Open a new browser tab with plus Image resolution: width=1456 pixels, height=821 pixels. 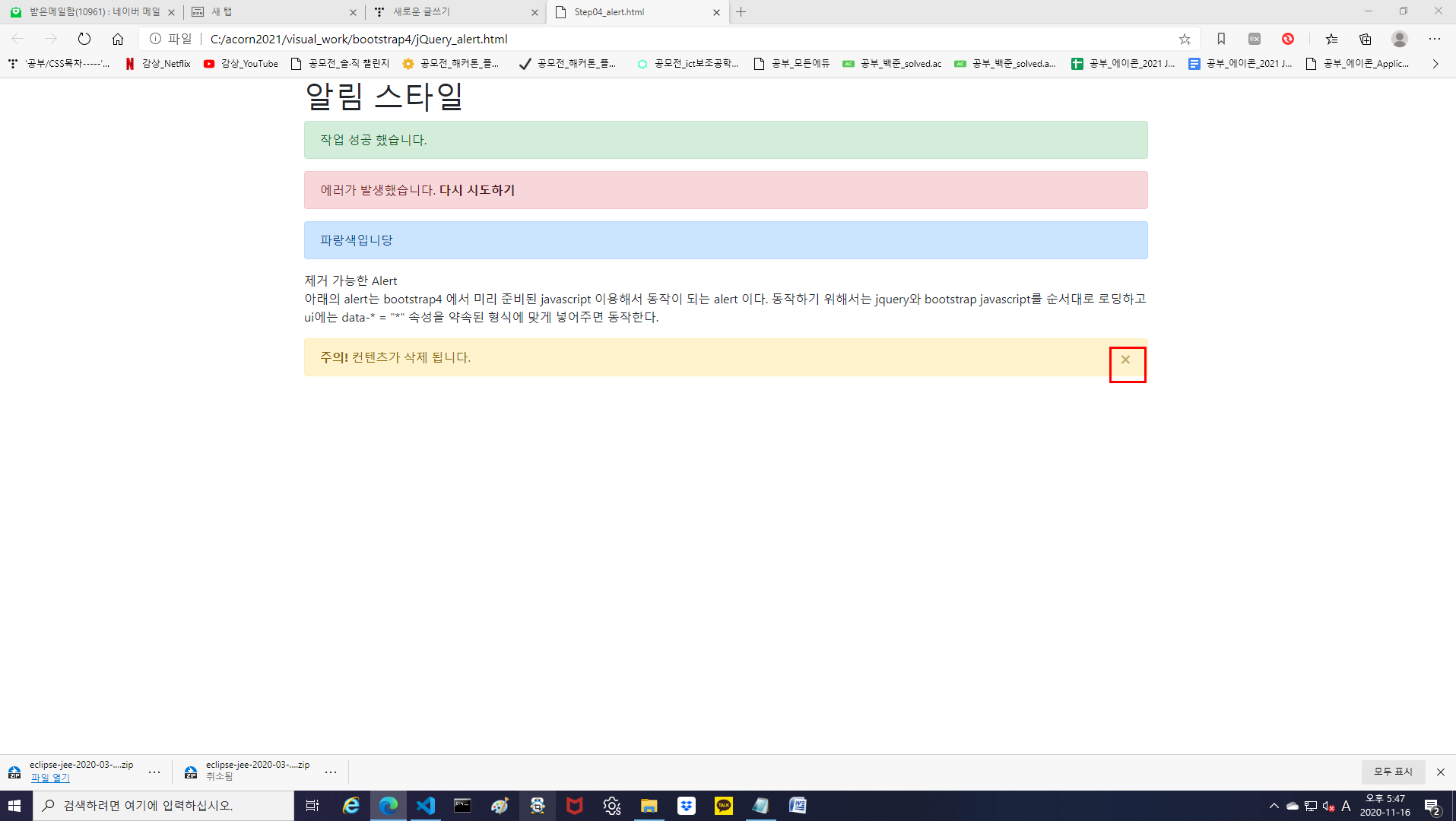(741, 12)
